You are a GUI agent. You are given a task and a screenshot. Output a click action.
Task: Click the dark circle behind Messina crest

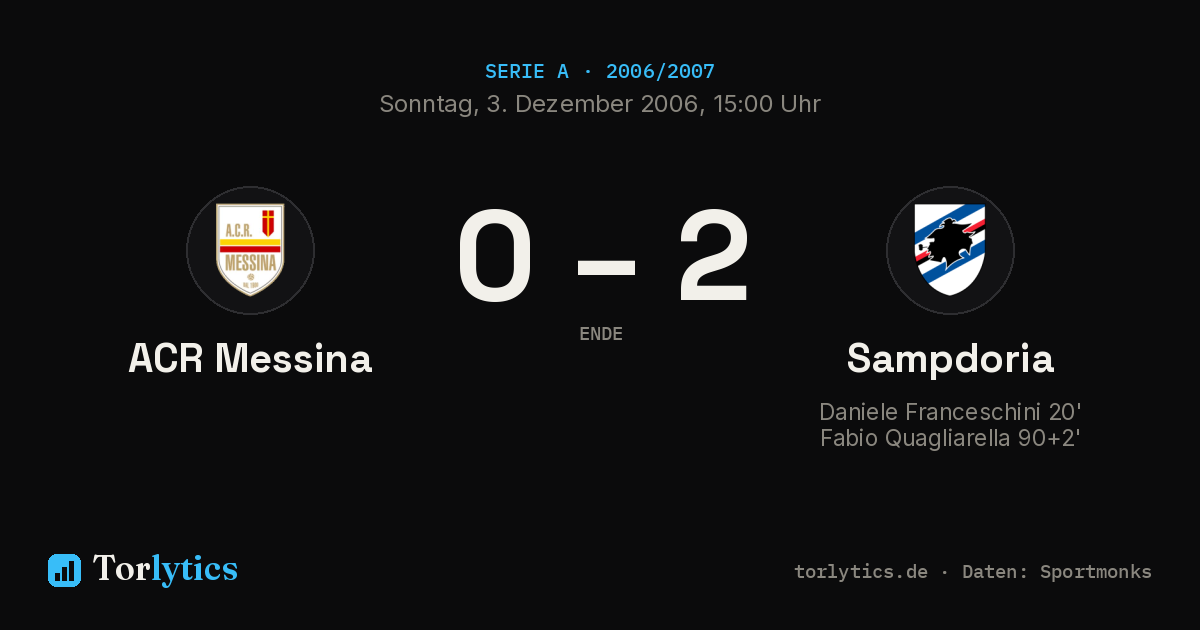point(250,250)
